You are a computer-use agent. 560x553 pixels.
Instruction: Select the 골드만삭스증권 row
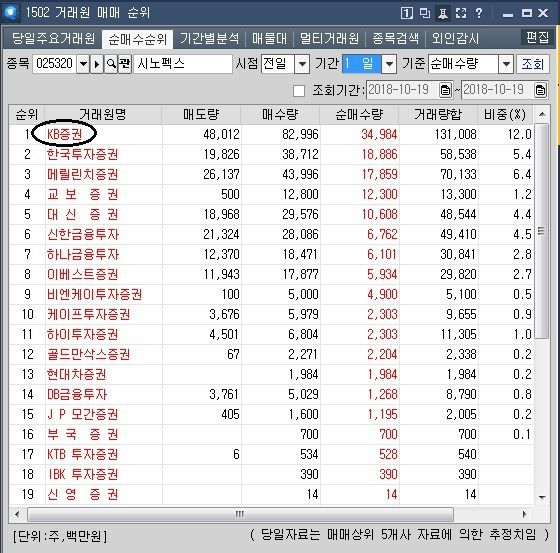pos(271,354)
